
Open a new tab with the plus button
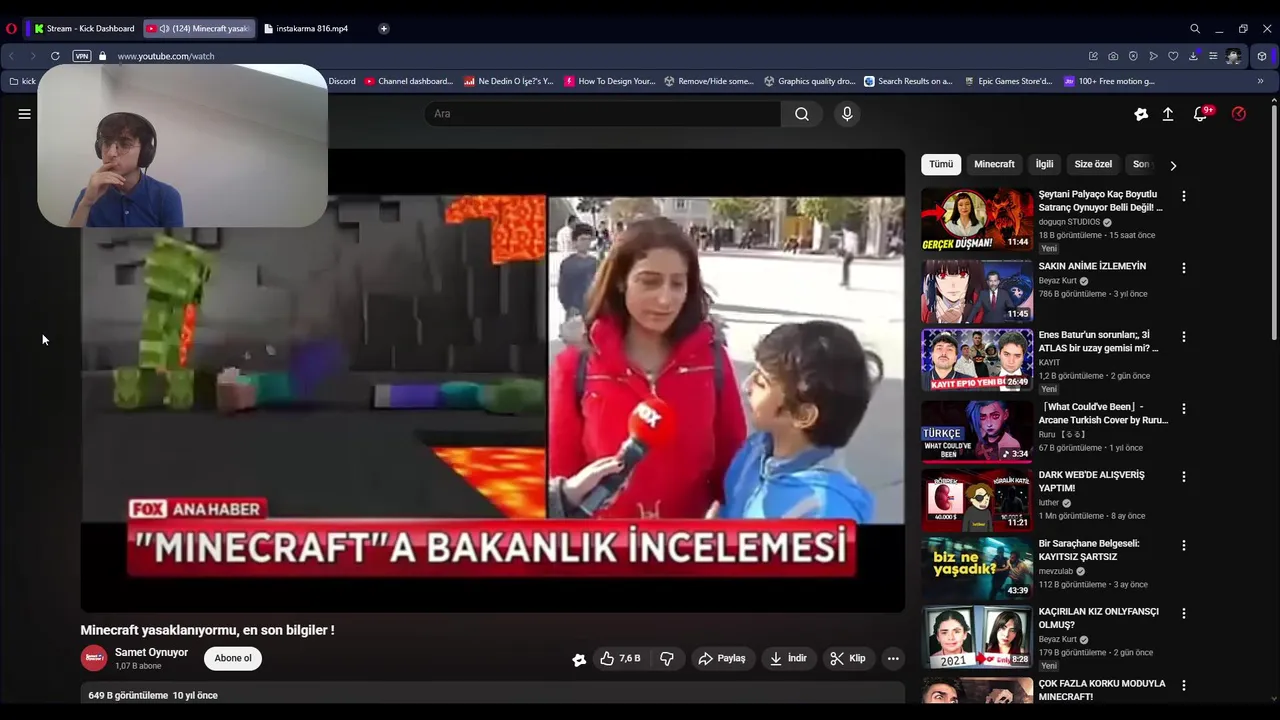384,29
